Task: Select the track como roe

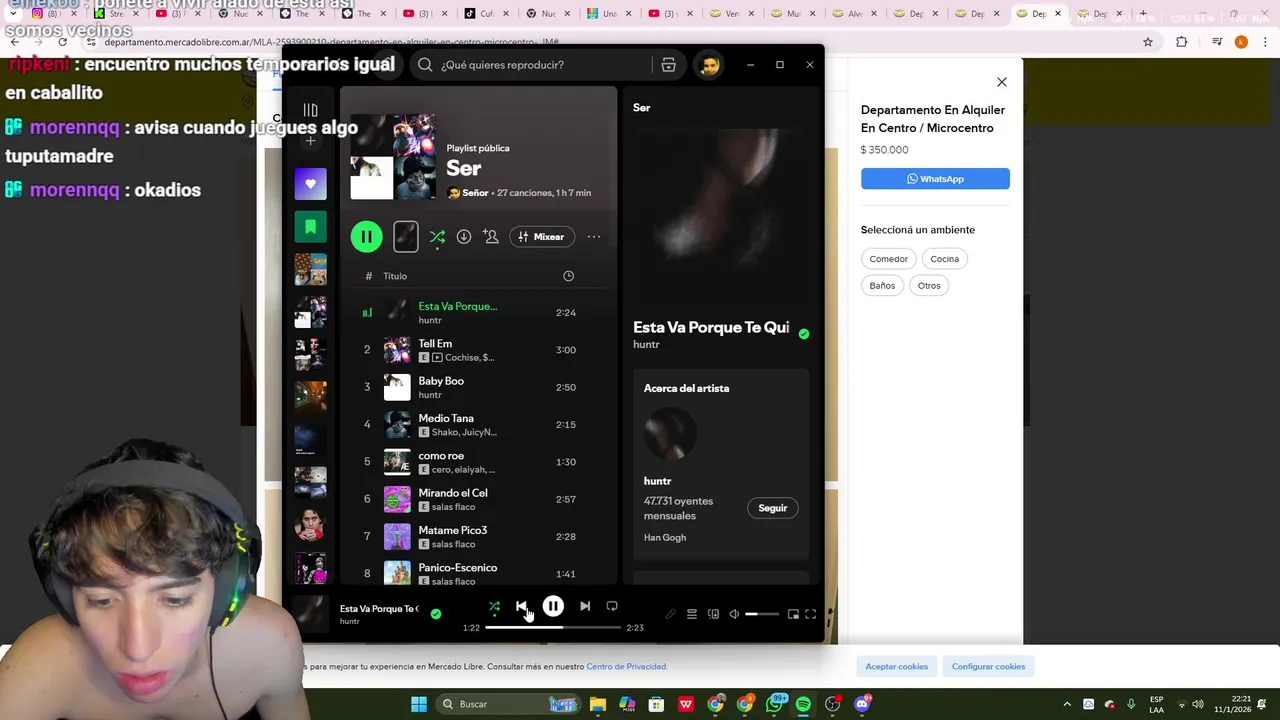Action: (480, 462)
